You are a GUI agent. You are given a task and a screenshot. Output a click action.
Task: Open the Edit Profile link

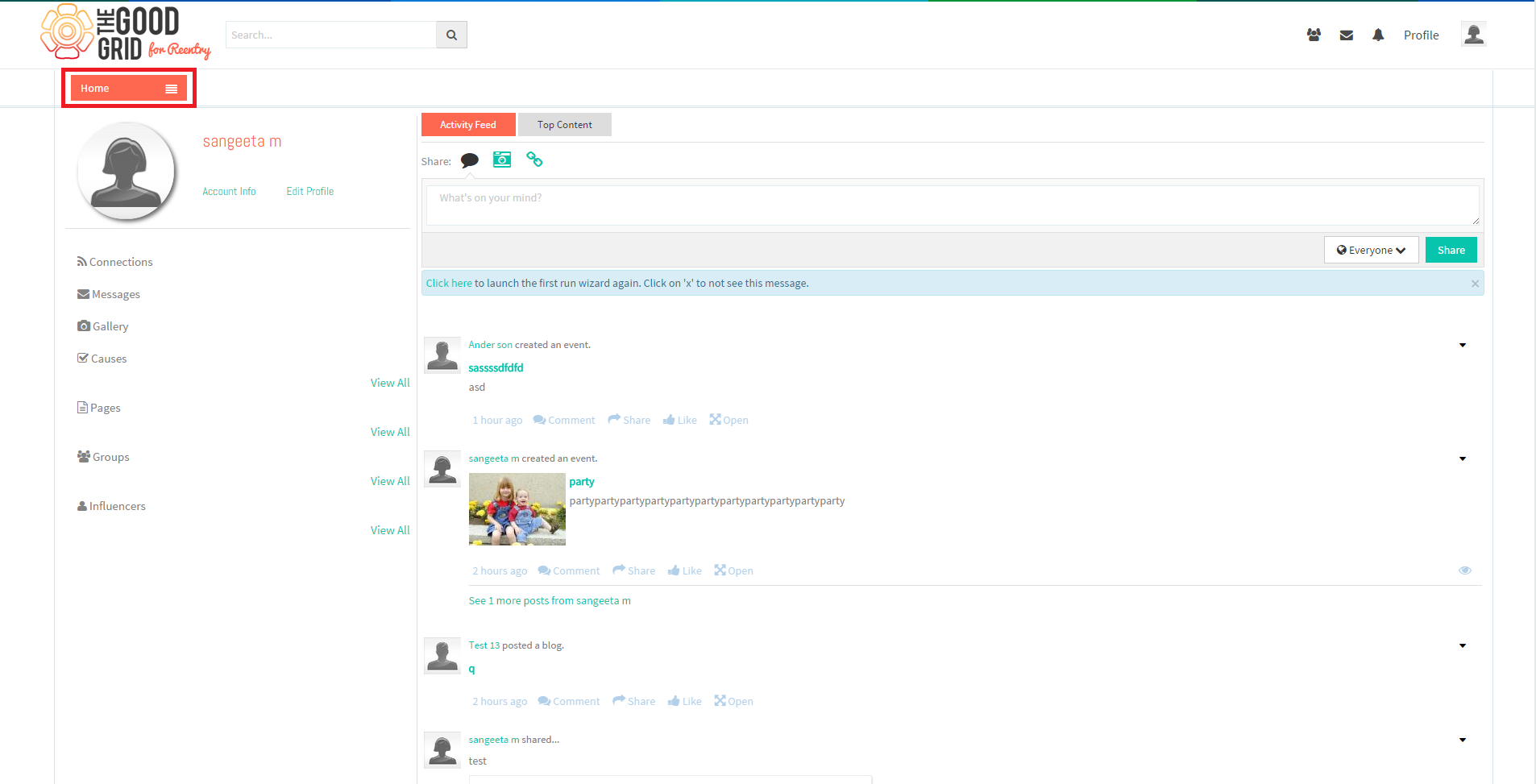[x=309, y=191]
